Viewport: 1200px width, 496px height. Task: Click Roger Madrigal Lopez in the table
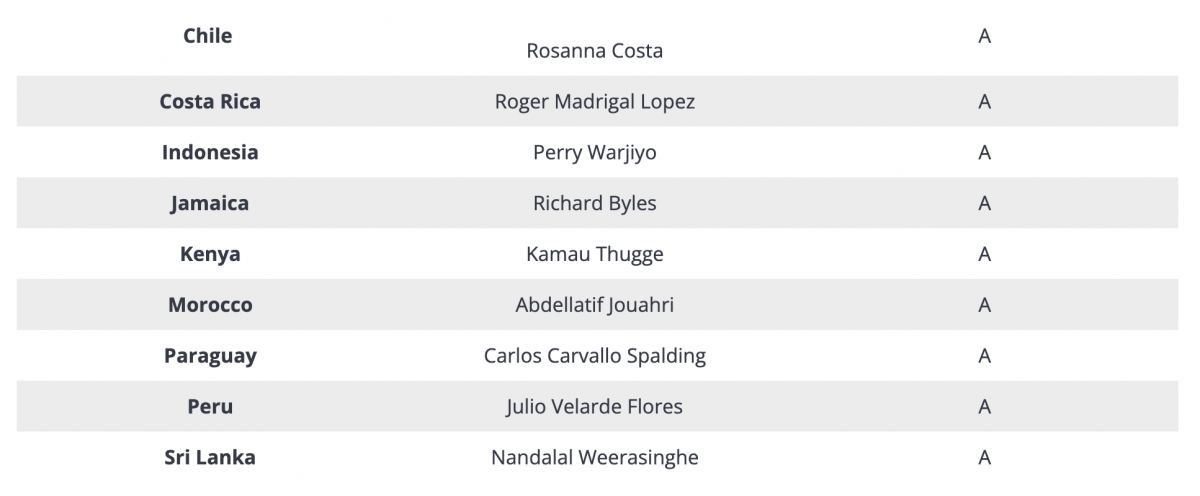(595, 102)
